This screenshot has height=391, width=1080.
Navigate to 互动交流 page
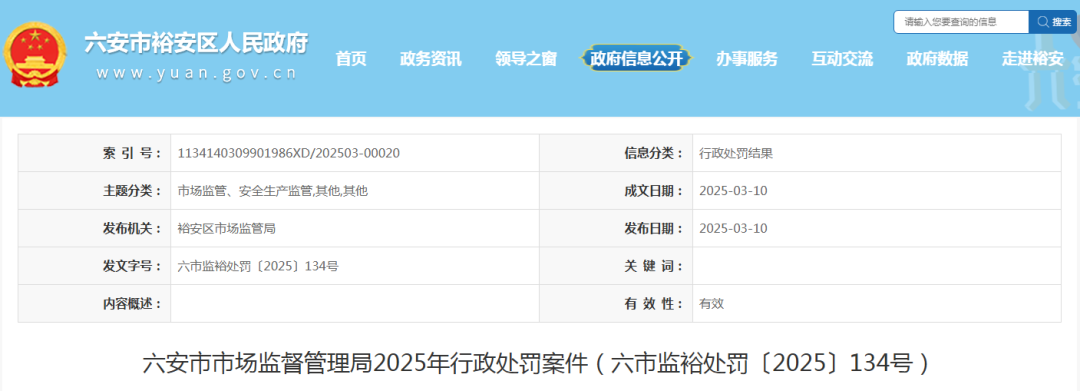click(842, 59)
